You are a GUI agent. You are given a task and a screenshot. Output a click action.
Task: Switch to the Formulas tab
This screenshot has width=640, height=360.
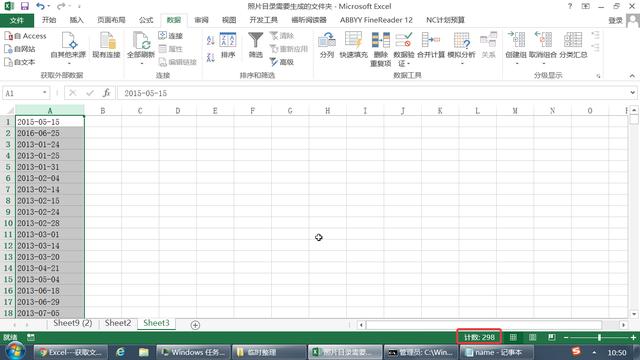pos(146,20)
